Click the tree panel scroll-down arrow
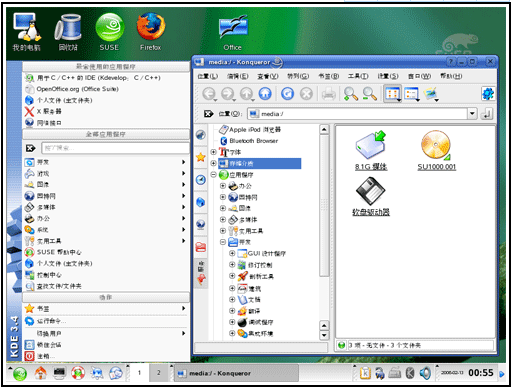Screen dimensions: 513x391 tap(324, 335)
